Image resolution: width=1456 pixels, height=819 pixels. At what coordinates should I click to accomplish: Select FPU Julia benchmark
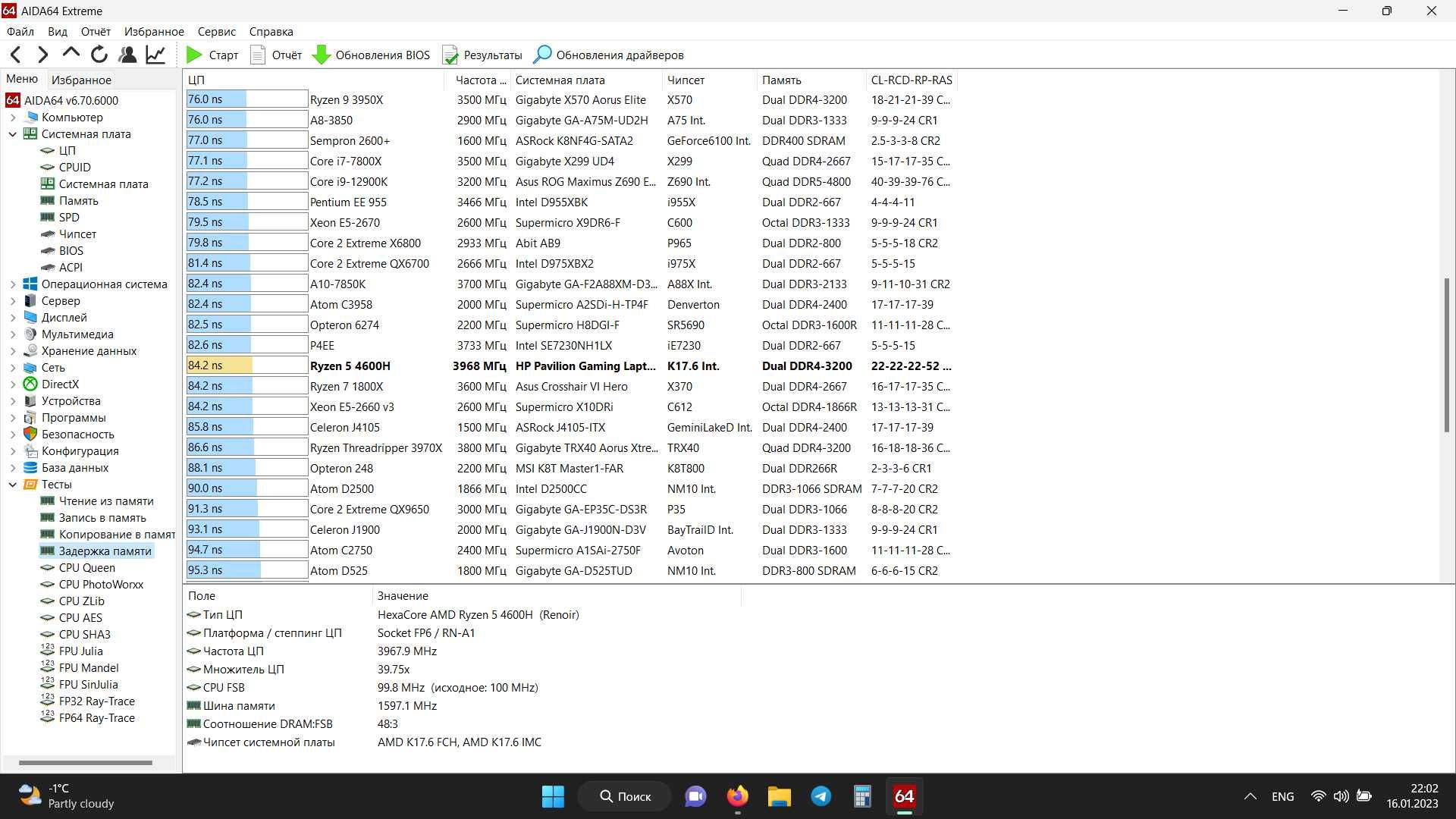tap(71, 651)
